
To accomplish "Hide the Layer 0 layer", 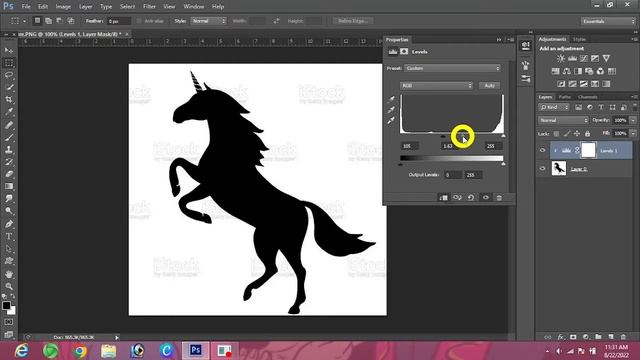I will [x=542, y=168].
